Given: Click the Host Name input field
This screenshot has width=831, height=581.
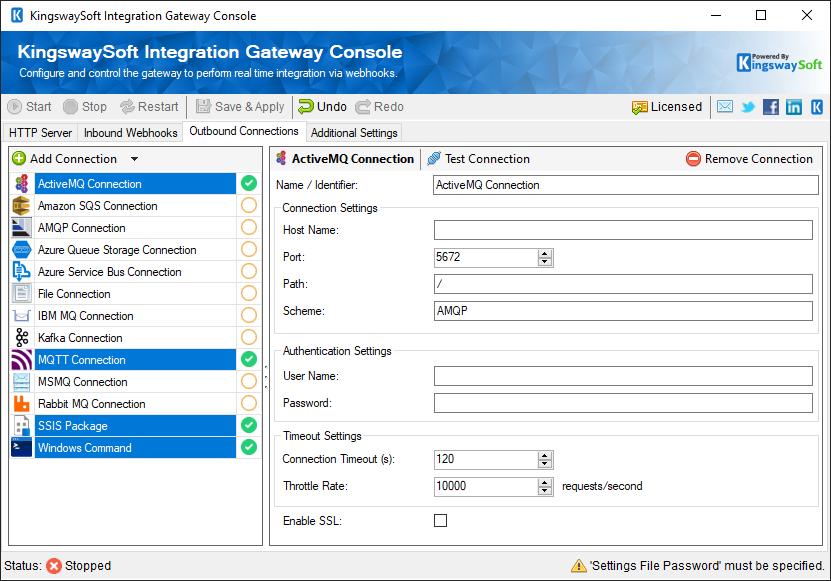Looking at the screenshot, I should click(620, 230).
